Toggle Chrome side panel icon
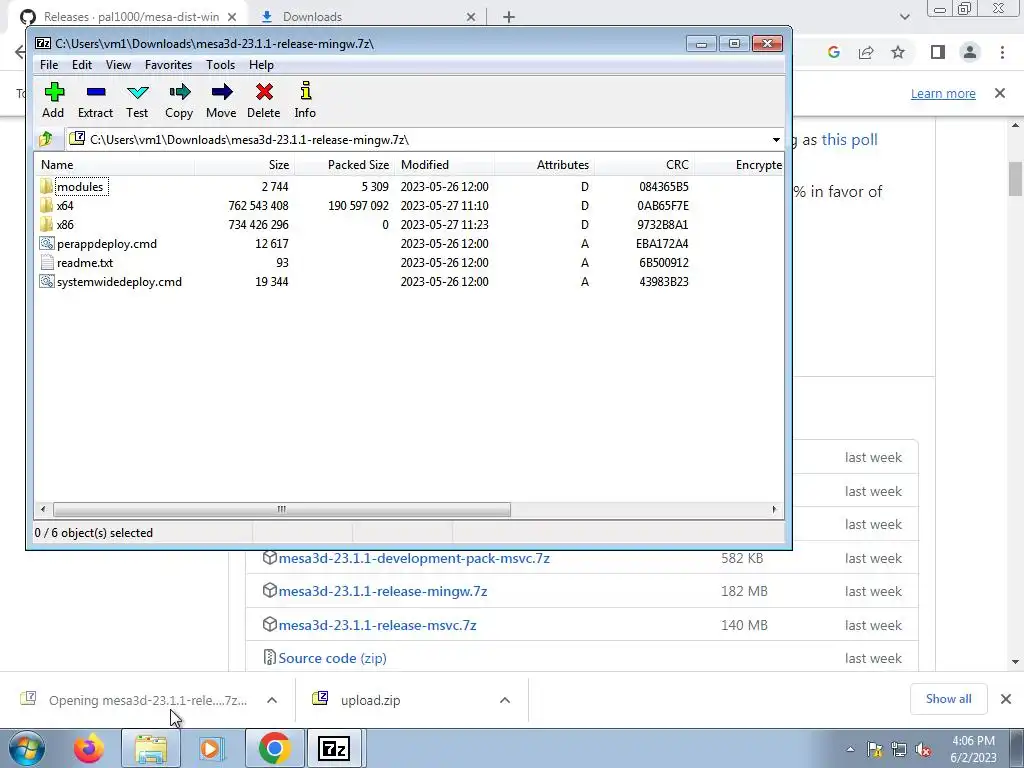 (938, 52)
